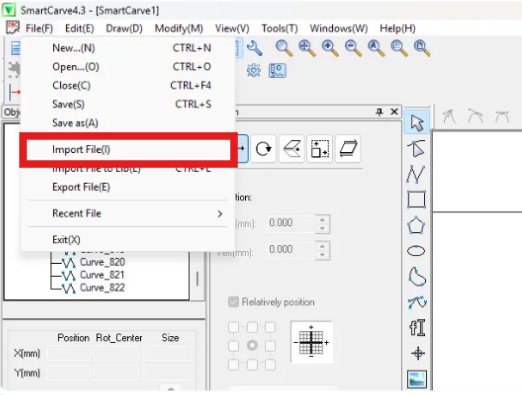522x395 pixels.
Task: Click the Y(mm) Size input field
Action: coord(168,373)
